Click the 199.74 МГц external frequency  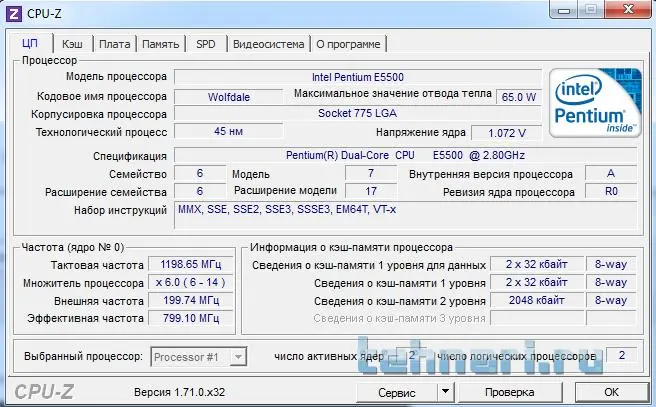click(191, 300)
